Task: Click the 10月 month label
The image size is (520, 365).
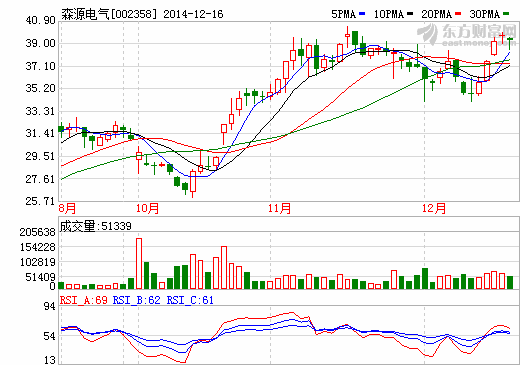Action: pyautogui.click(x=147, y=209)
